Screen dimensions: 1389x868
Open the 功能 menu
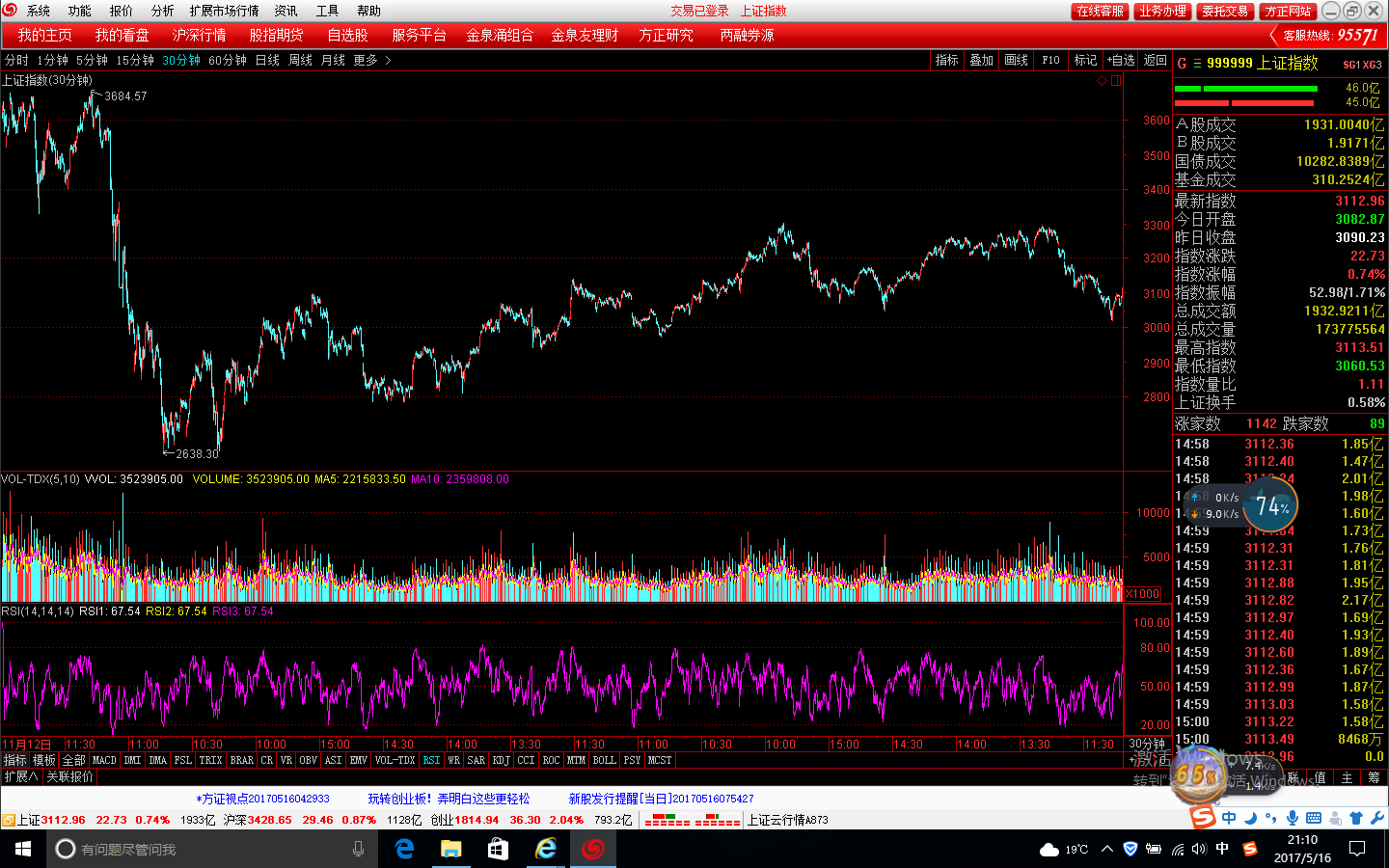[x=80, y=11]
